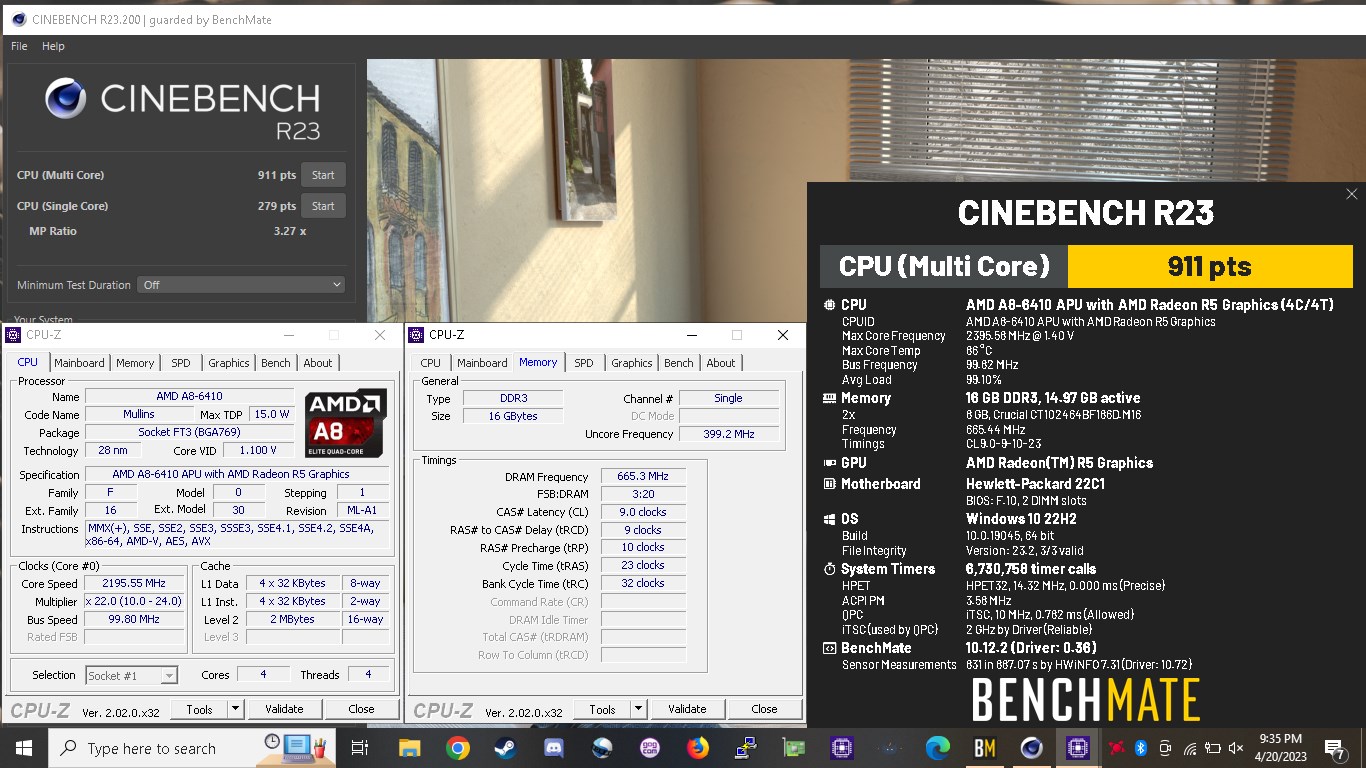Open GOG Galaxy from the taskbar
The width and height of the screenshot is (1366, 768).
coord(650,748)
